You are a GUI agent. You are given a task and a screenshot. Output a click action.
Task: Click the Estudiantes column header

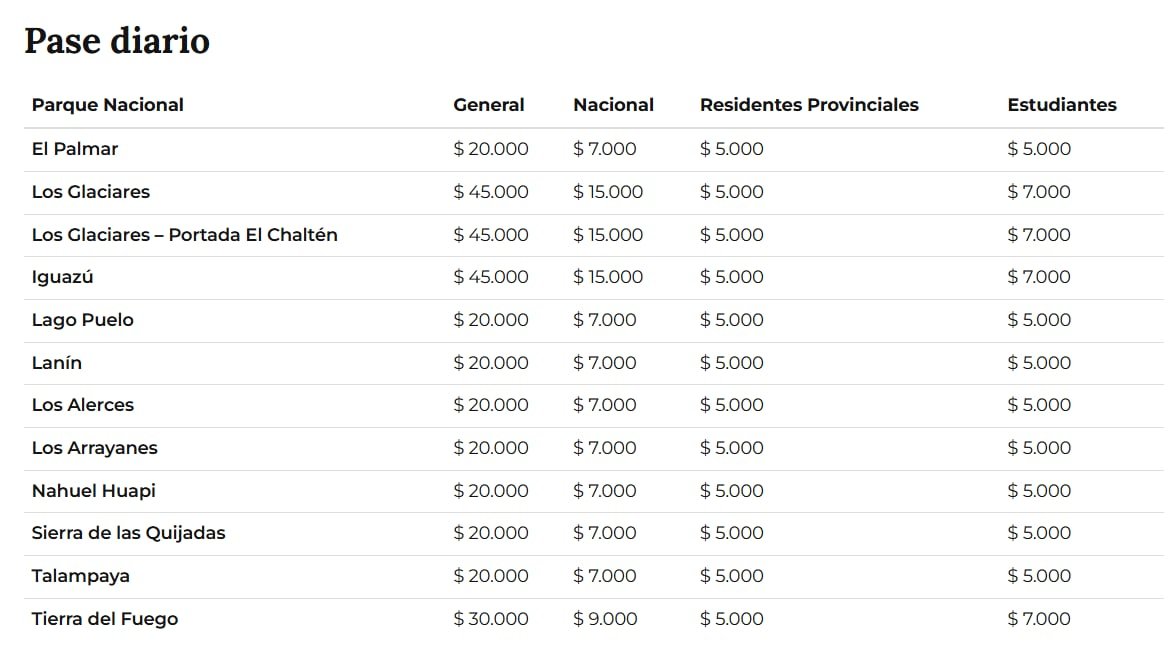1062,105
